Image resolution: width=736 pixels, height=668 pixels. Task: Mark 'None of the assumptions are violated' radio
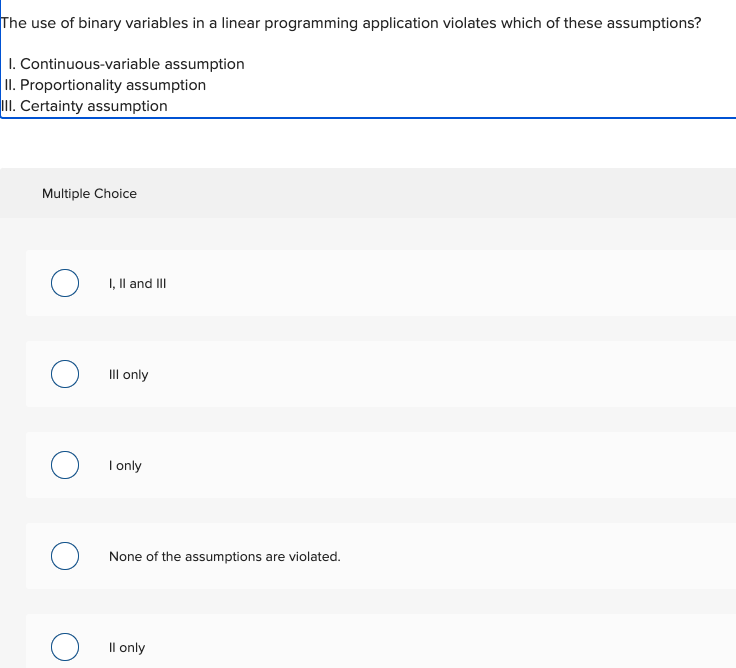click(x=65, y=556)
